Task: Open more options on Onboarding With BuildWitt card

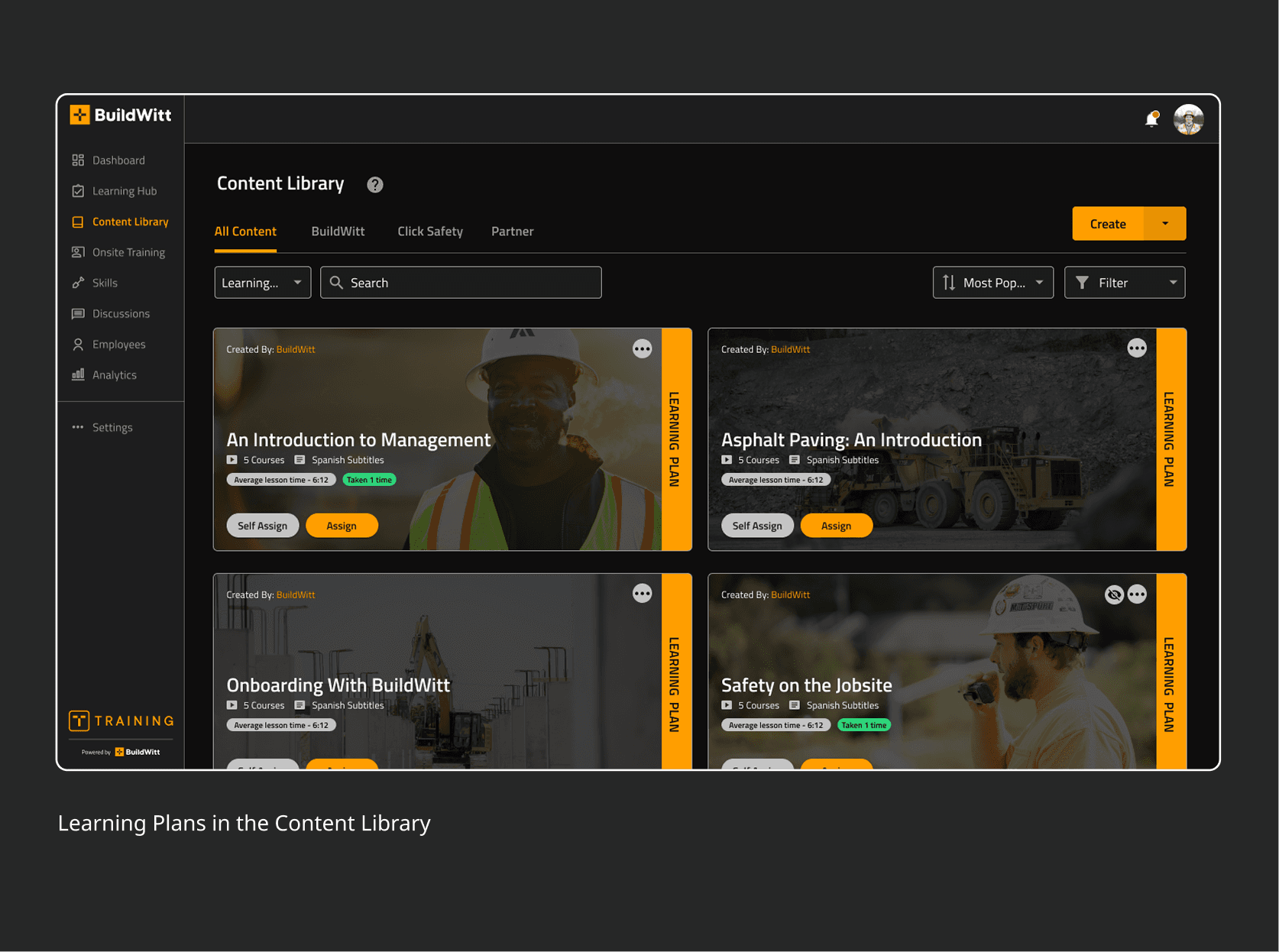Action: 642,594
